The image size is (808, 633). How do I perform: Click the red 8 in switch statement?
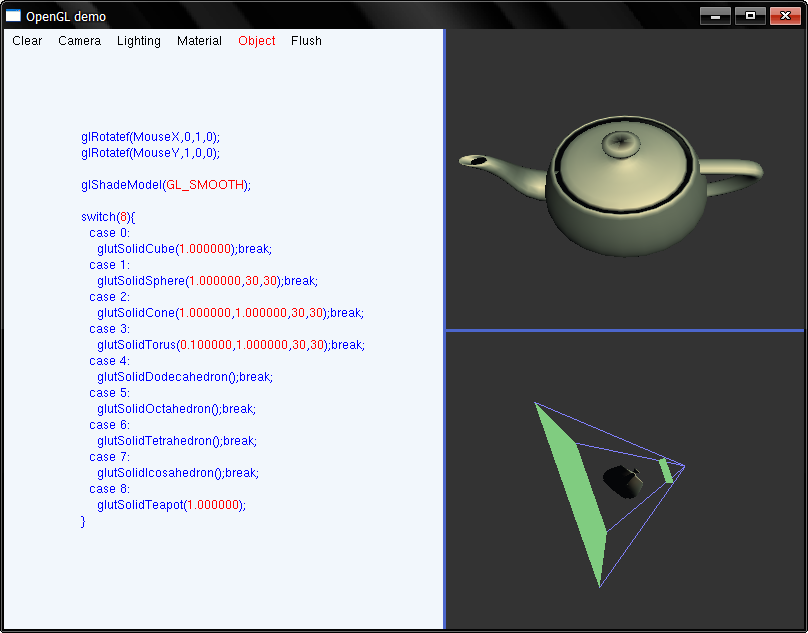pos(123,217)
